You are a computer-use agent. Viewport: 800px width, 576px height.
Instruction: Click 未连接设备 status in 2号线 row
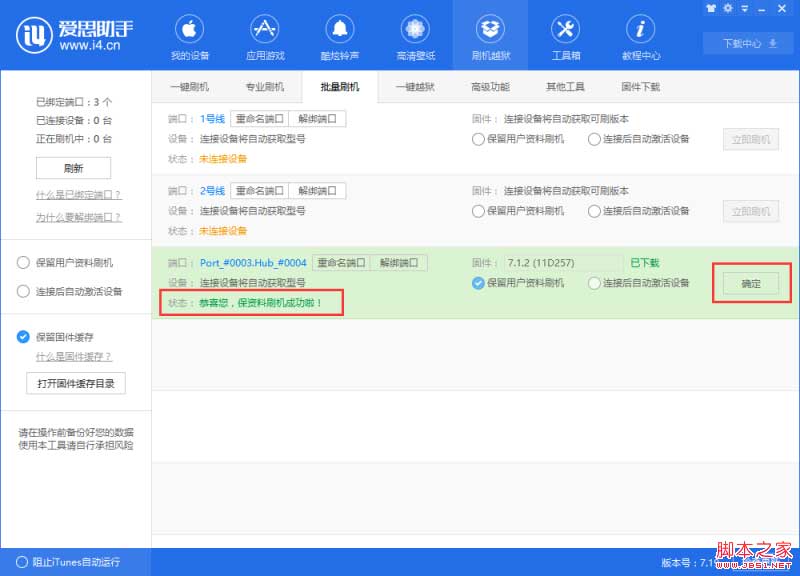223,231
